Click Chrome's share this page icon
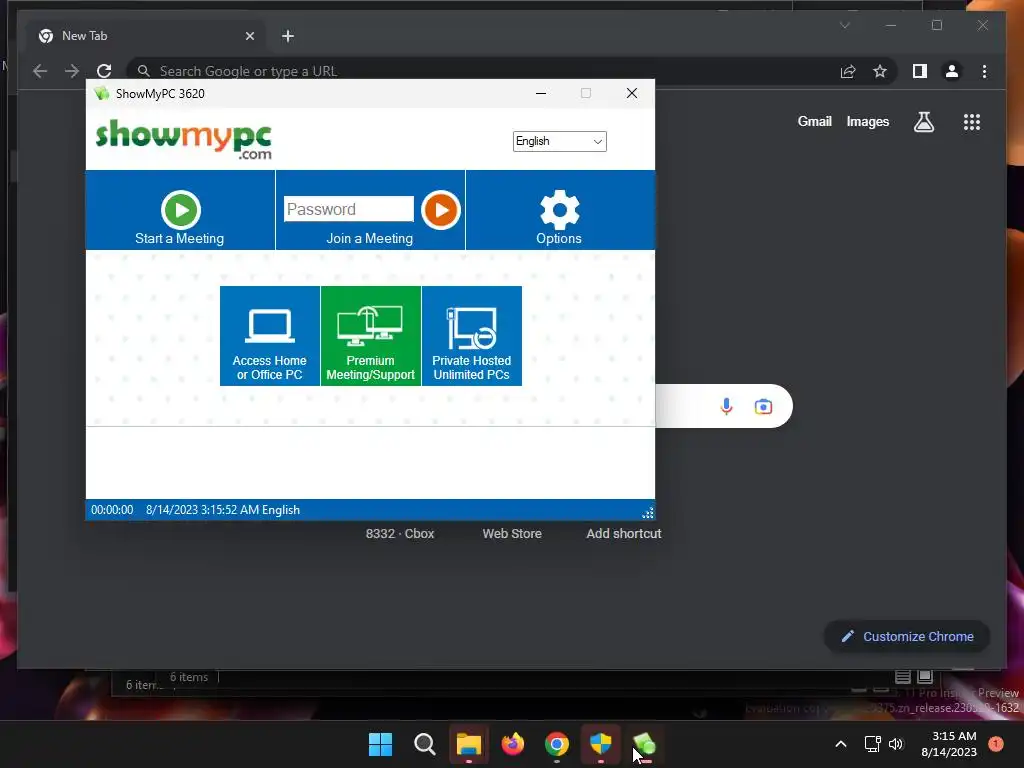 (x=848, y=71)
